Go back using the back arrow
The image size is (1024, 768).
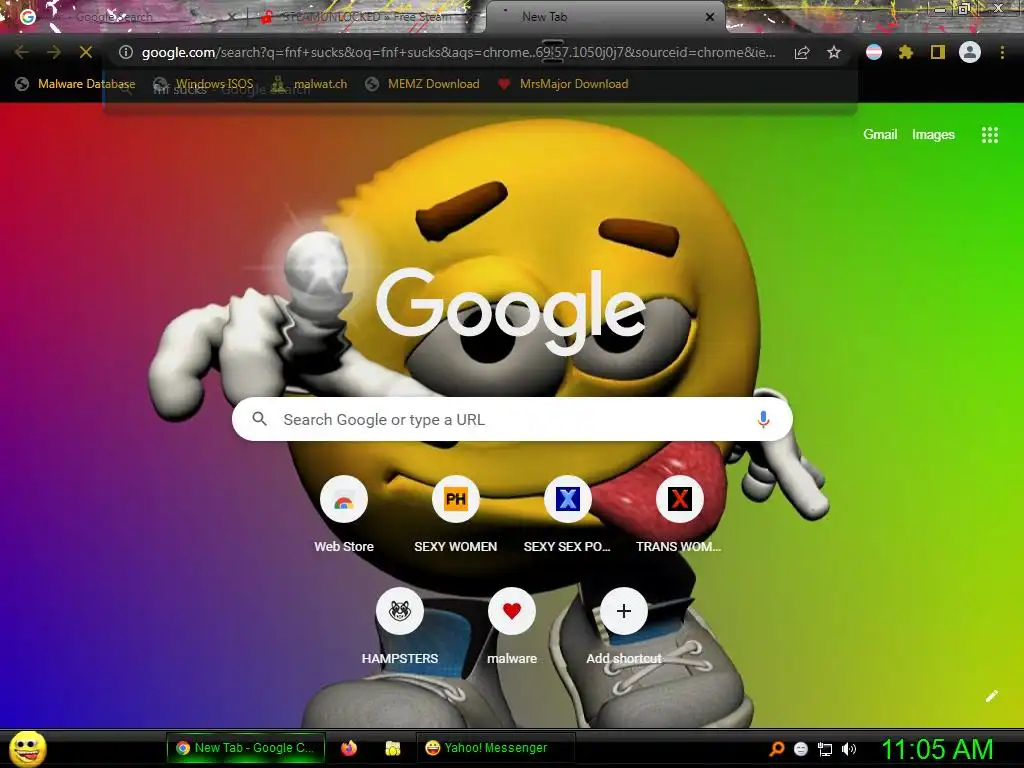(x=22, y=52)
